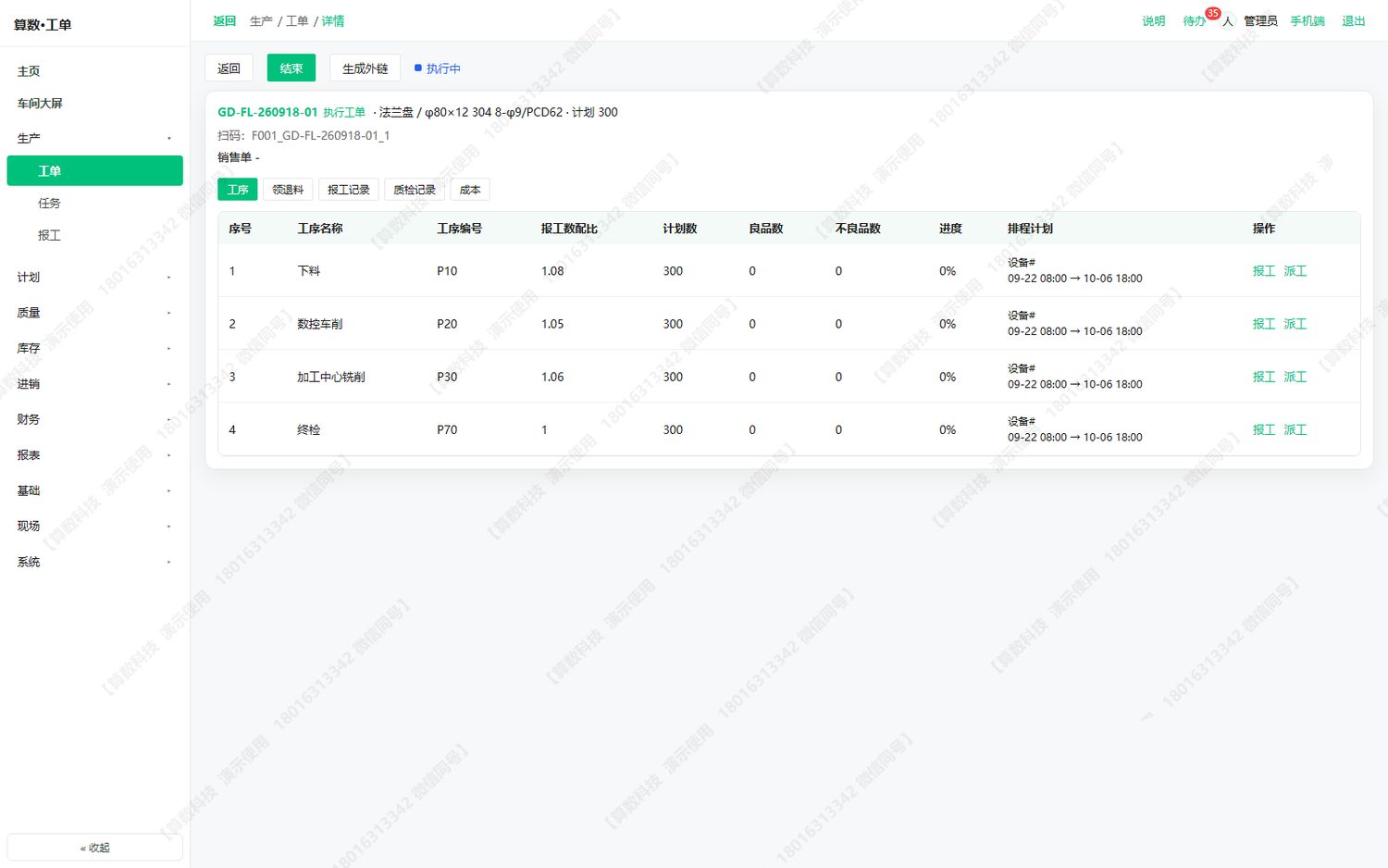The width and height of the screenshot is (1388, 868).
Task: Expand the 库存 sidebar menu
Action: (94, 348)
